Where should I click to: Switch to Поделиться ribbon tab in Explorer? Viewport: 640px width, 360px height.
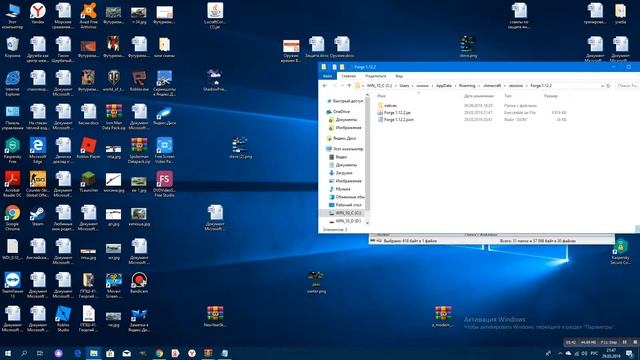376,76
